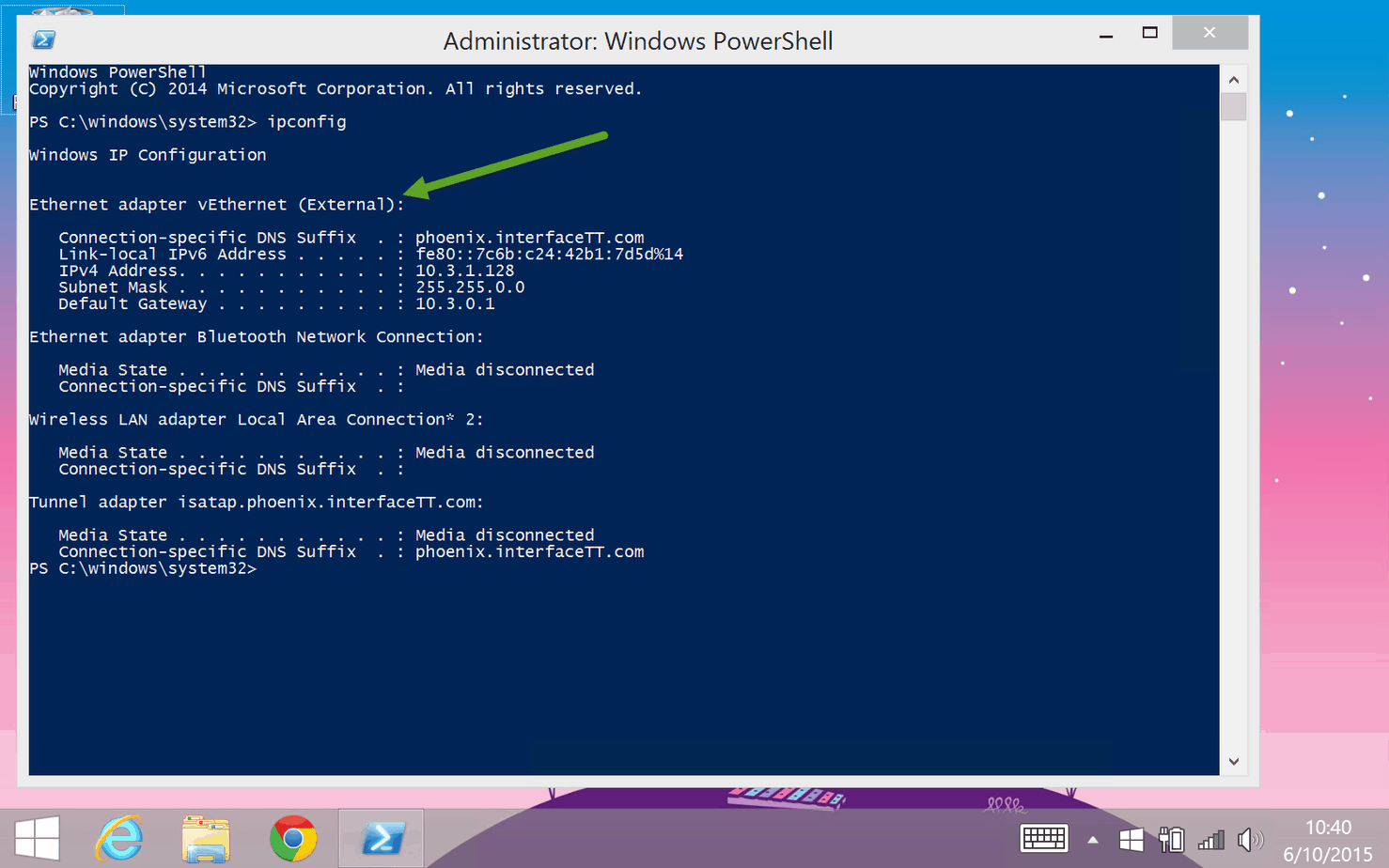Open the network signal tray icon
Screen dimensions: 1389x868
pos(1211,839)
